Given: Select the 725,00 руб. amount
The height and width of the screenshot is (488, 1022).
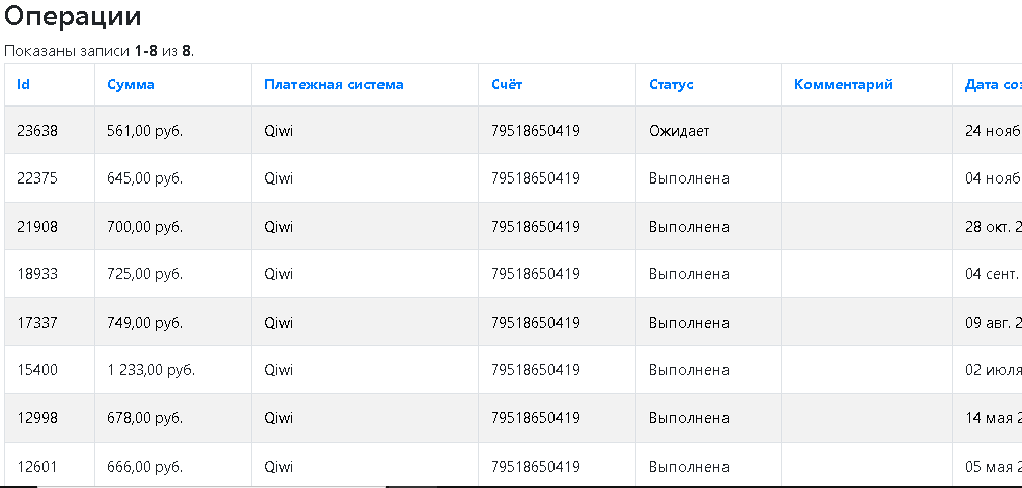Looking at the screenshot, I should (145, 274).
